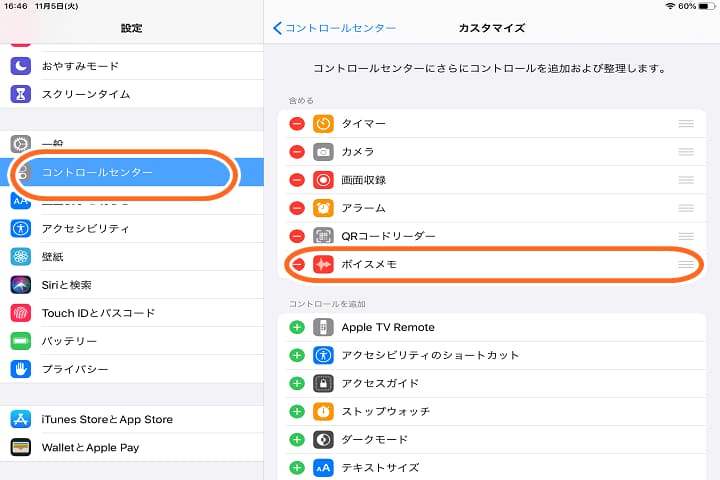Click the red Voice Memos waveform icon
The width and height of the screenshot is (720, 480).
point(323,264)
